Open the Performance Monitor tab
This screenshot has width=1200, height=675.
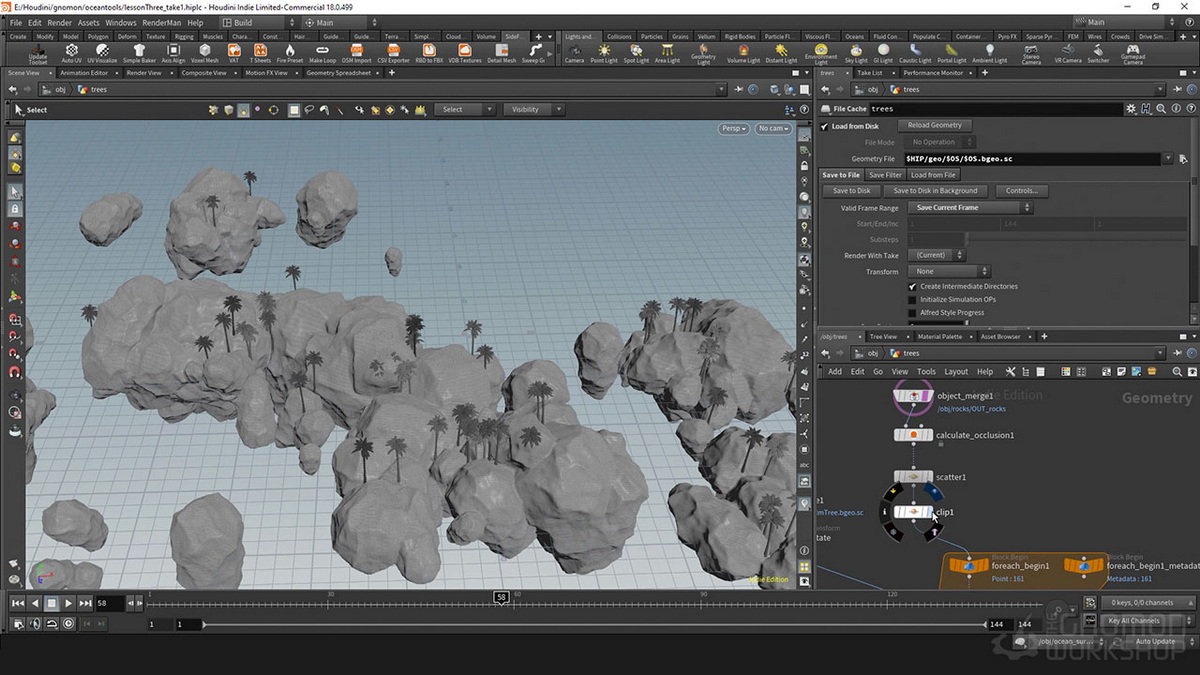point(933,73)
